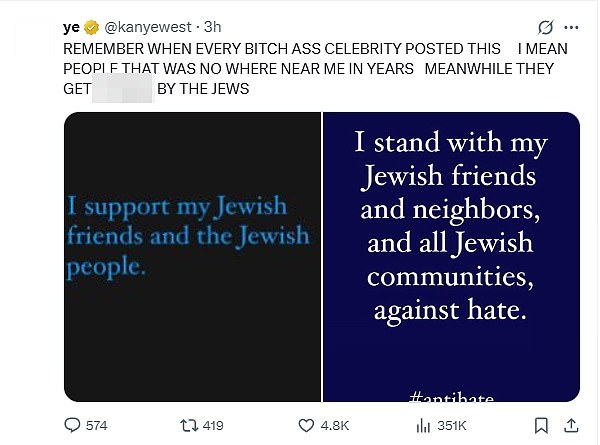The width and height of the screenshot is (600, 445).
Task: Open the left black Jewish friends image
Action: (x=192, y=257)
